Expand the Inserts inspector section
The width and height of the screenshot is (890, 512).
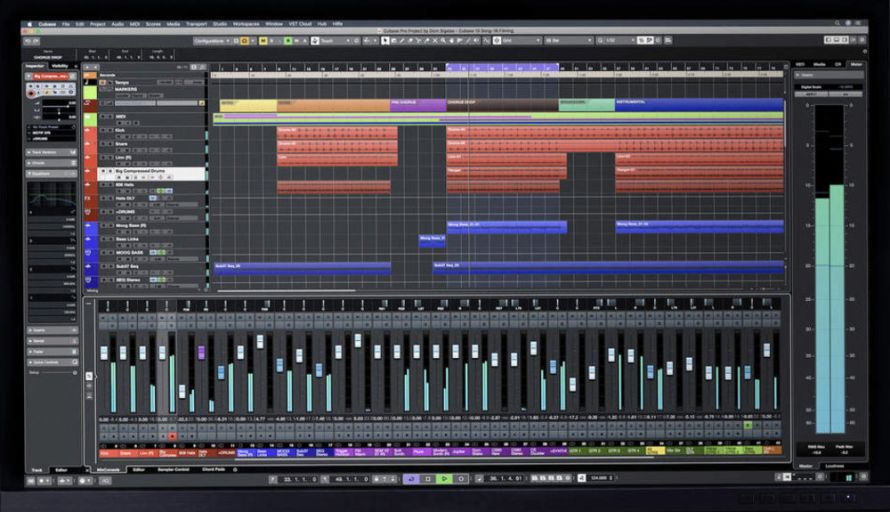52,330
